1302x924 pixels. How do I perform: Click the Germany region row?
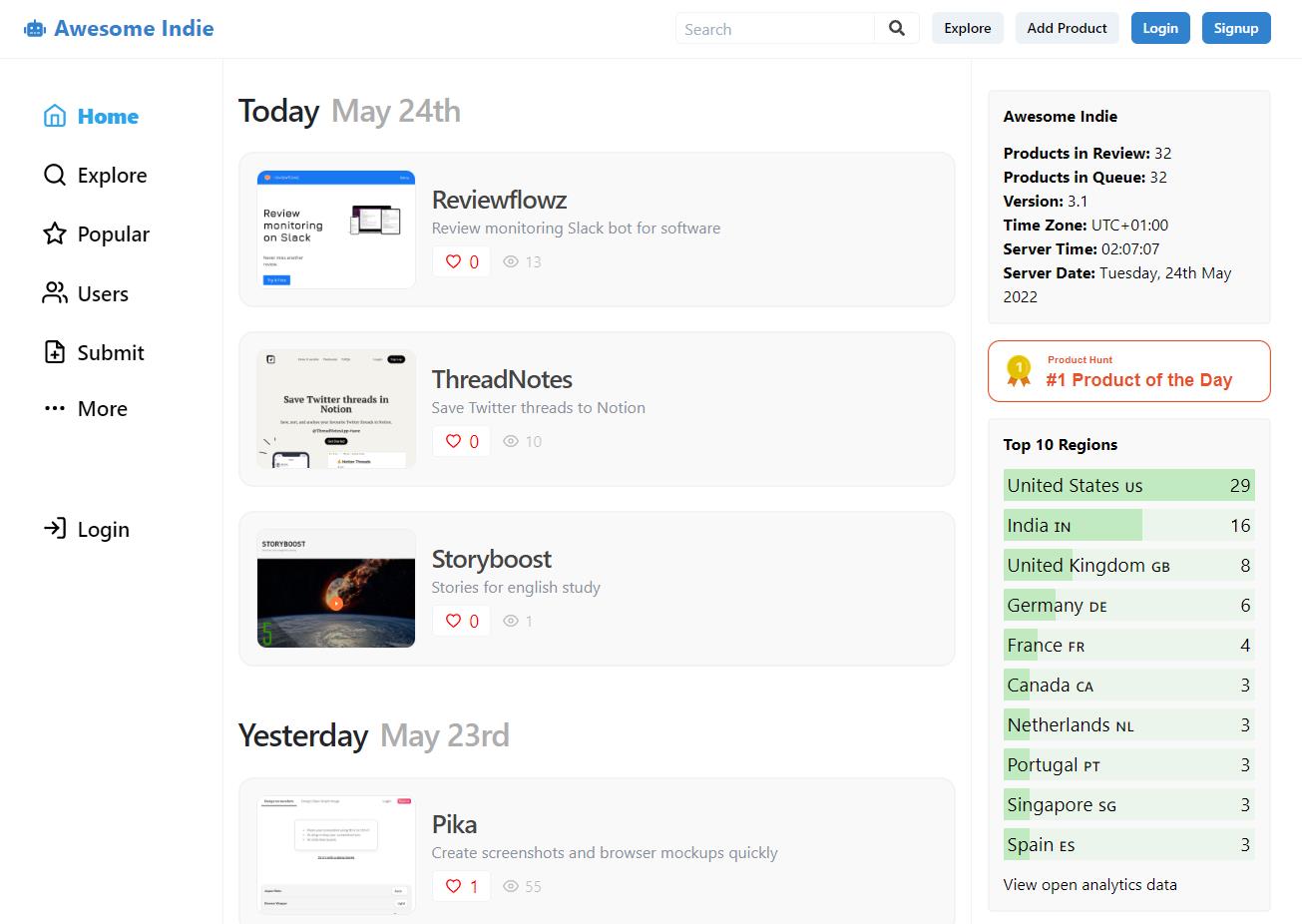click(1129, 605)
